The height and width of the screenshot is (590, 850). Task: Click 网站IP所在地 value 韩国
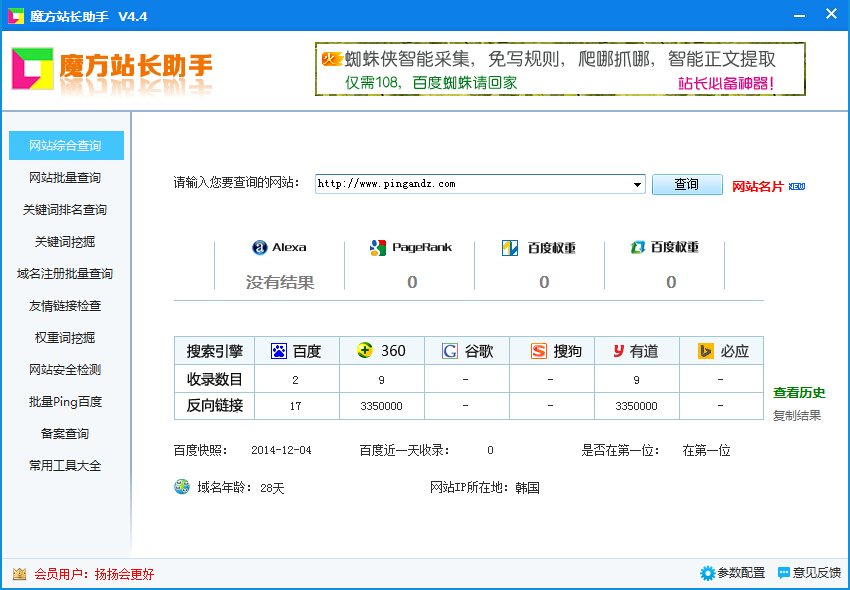pos(527,488)
